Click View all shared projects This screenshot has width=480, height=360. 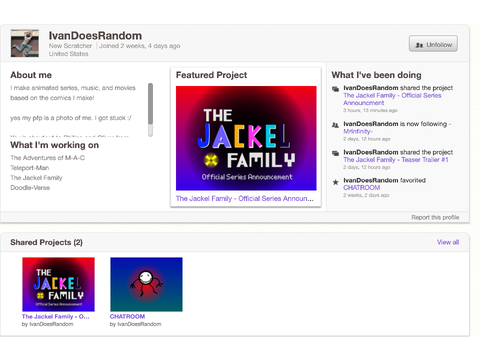[448, 242]
